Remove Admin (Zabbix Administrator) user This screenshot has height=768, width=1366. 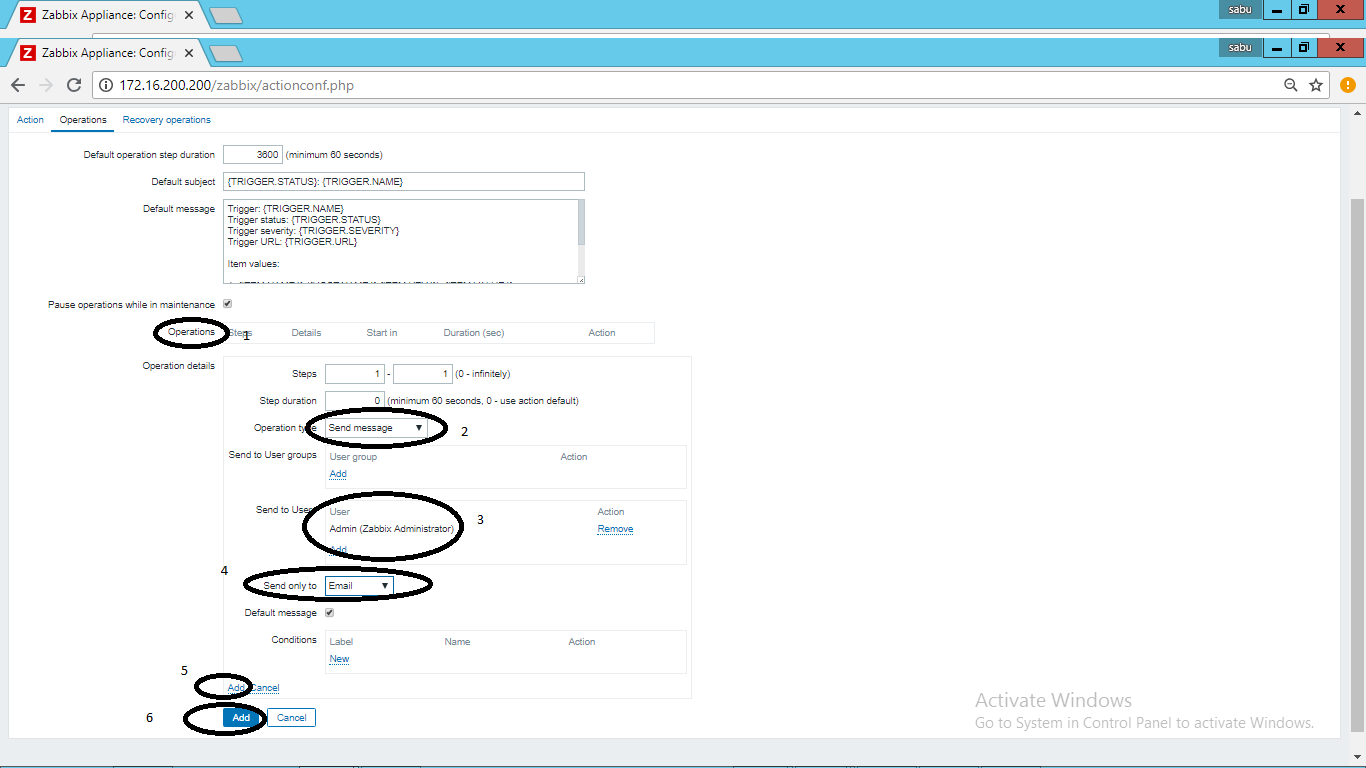point(615,529)
